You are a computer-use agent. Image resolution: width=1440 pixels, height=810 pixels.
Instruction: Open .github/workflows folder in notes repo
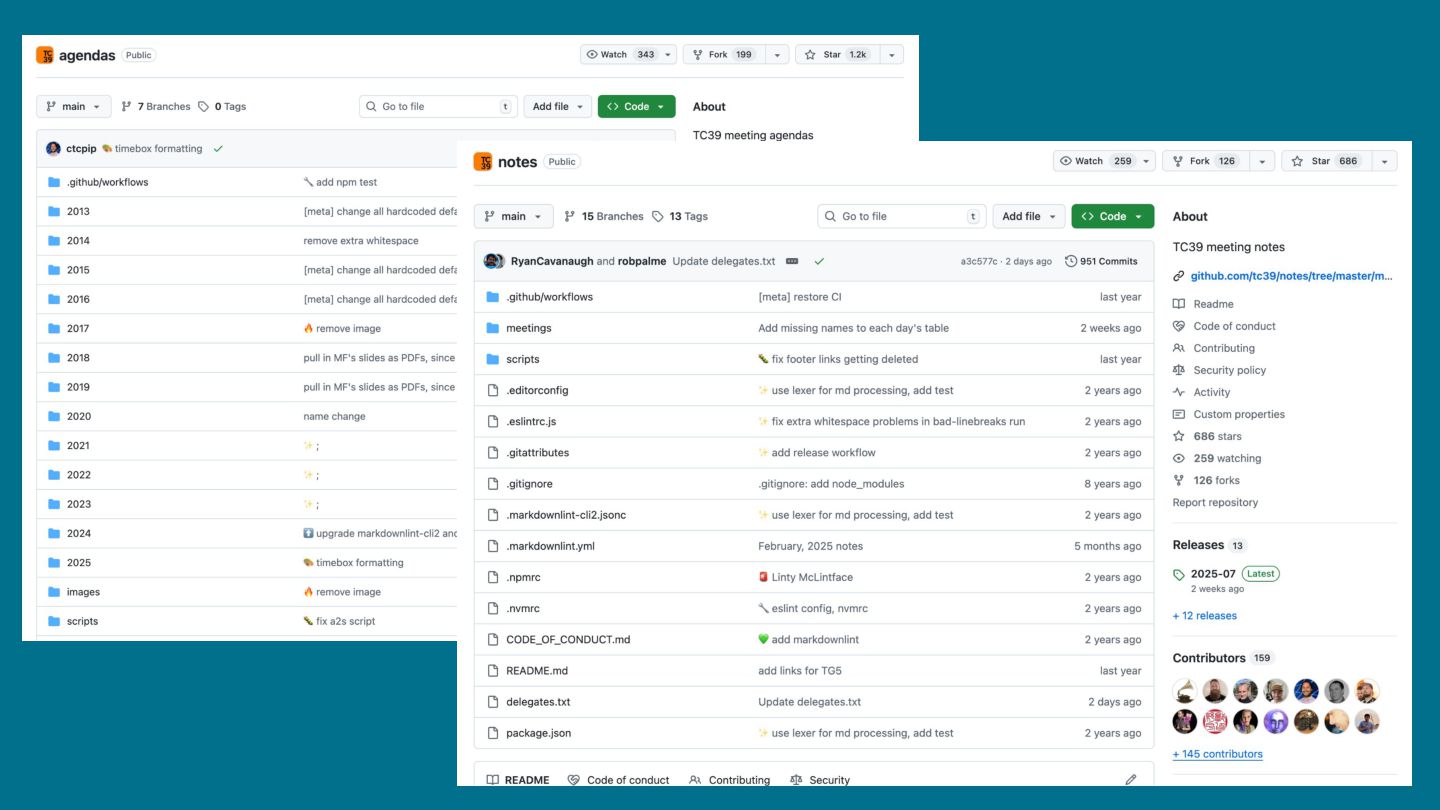549,297
